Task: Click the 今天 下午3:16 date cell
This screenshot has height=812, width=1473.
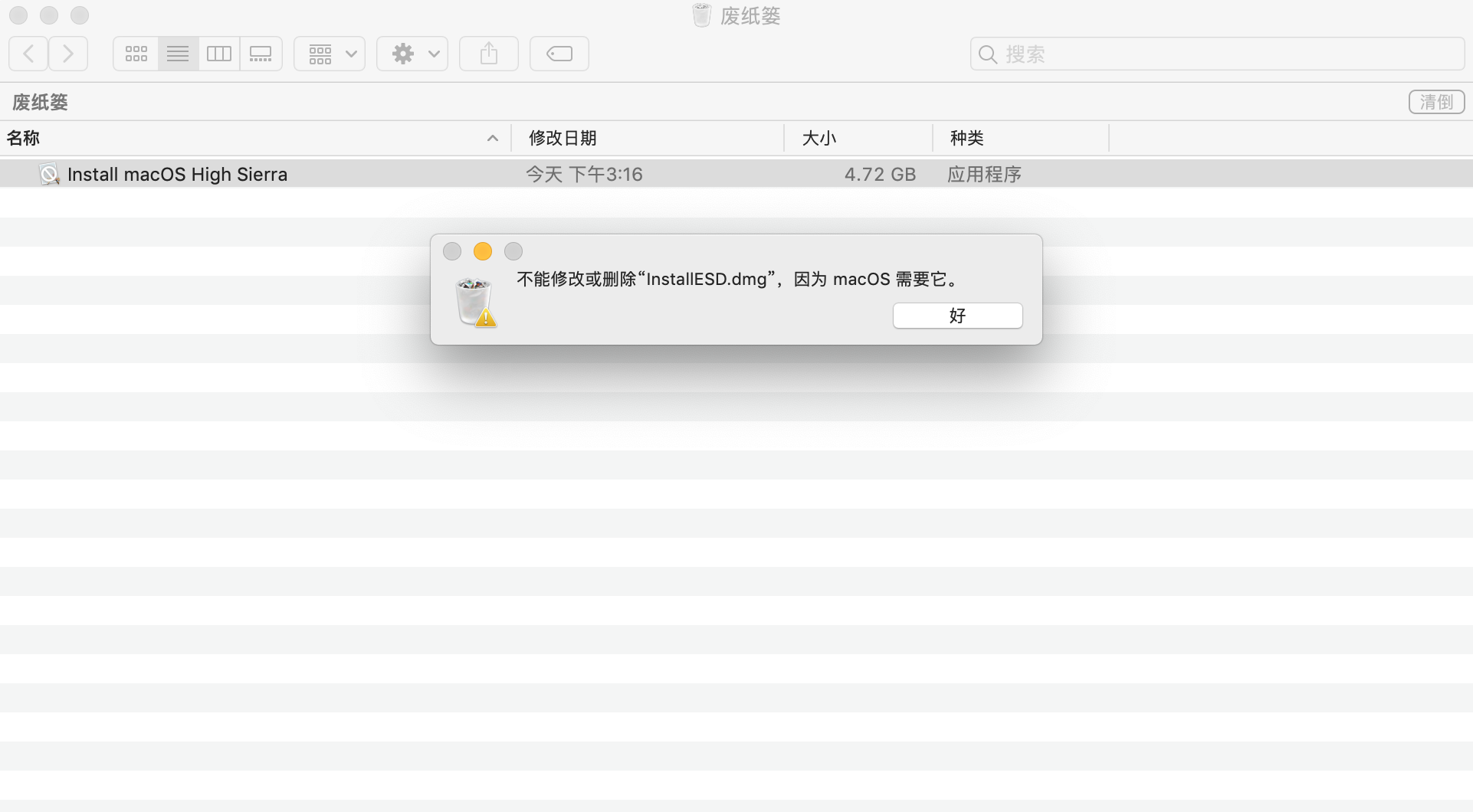Action: coord(584,175)
